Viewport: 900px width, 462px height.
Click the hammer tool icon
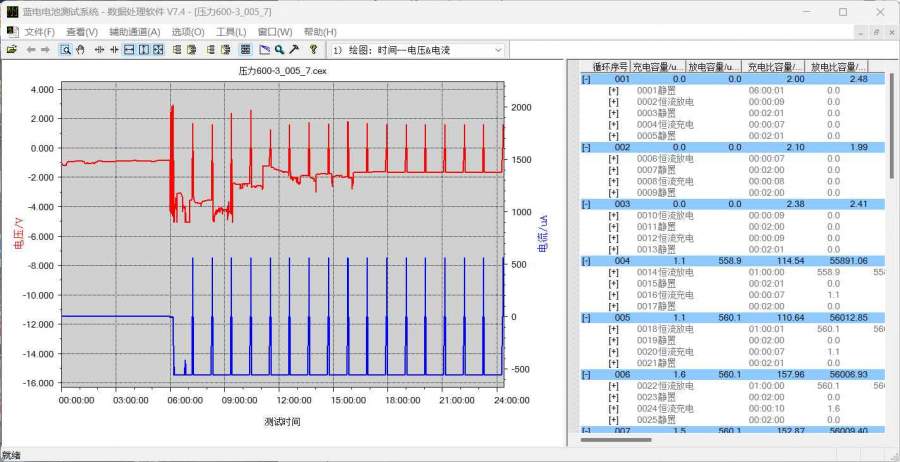click(x=294, y=49)
